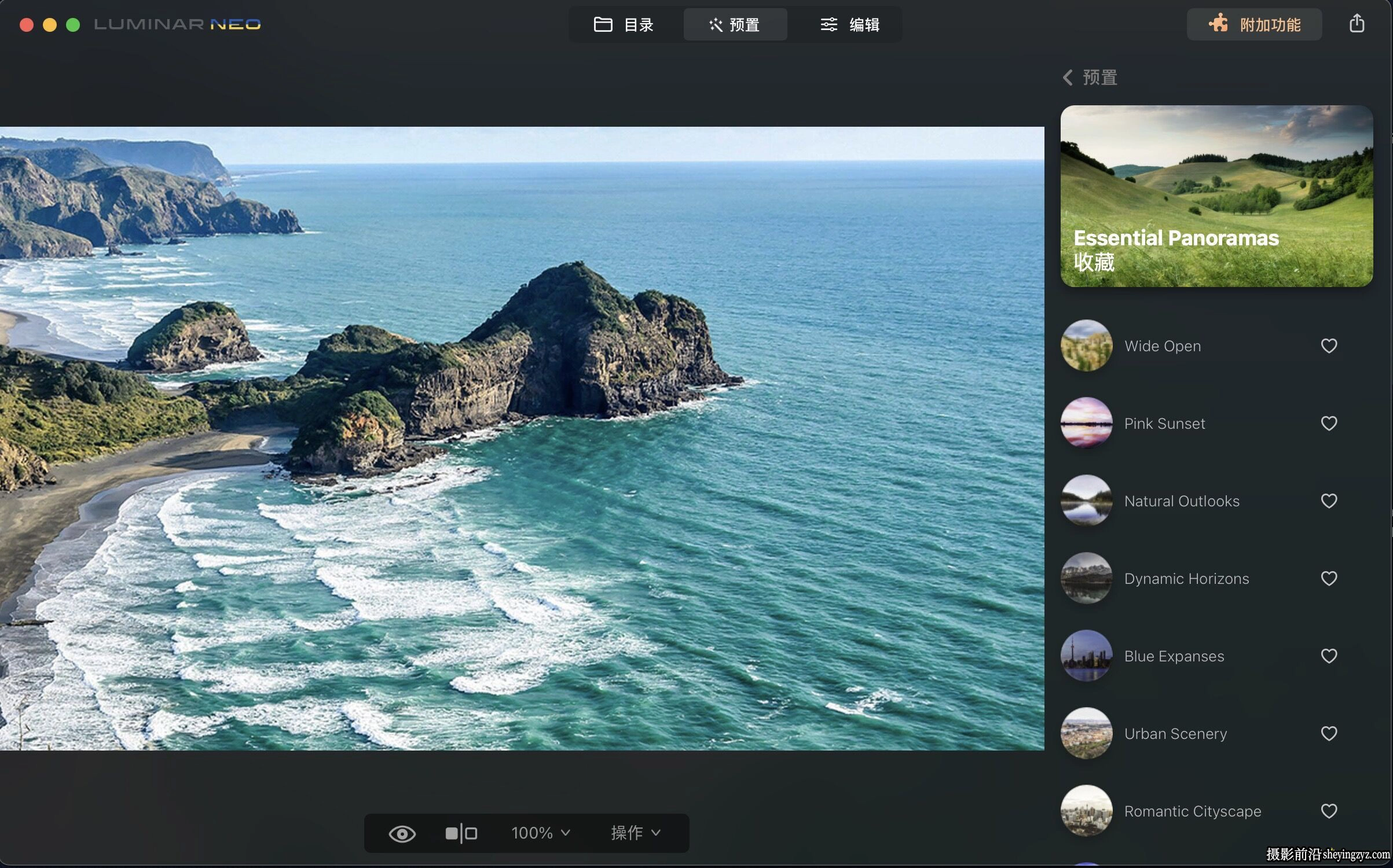Viewport: 1393px width, 868px height.
Task: Favorite the Urban Scenery preset
Action: pyautogui.click(x=1329, y=734)
